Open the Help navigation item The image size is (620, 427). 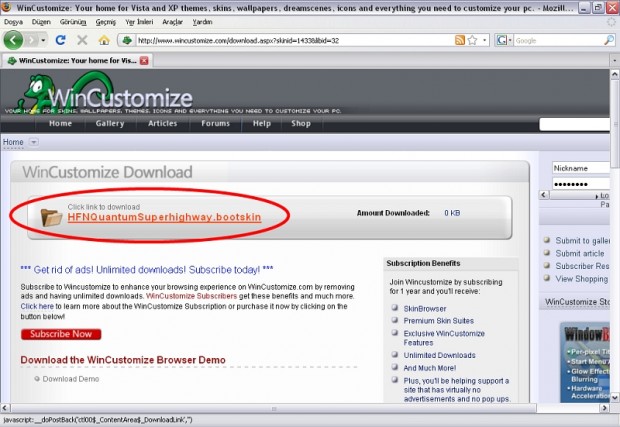point(262,123)
